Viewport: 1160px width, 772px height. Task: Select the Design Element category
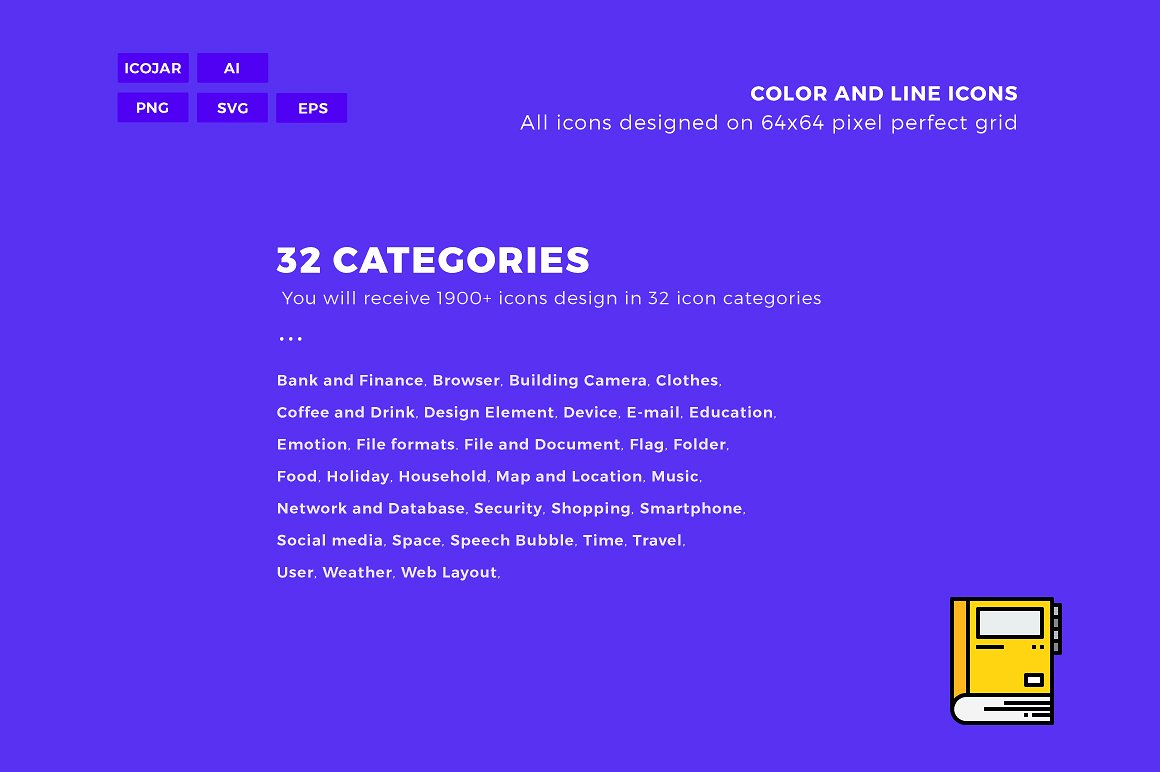coord(489,412)
